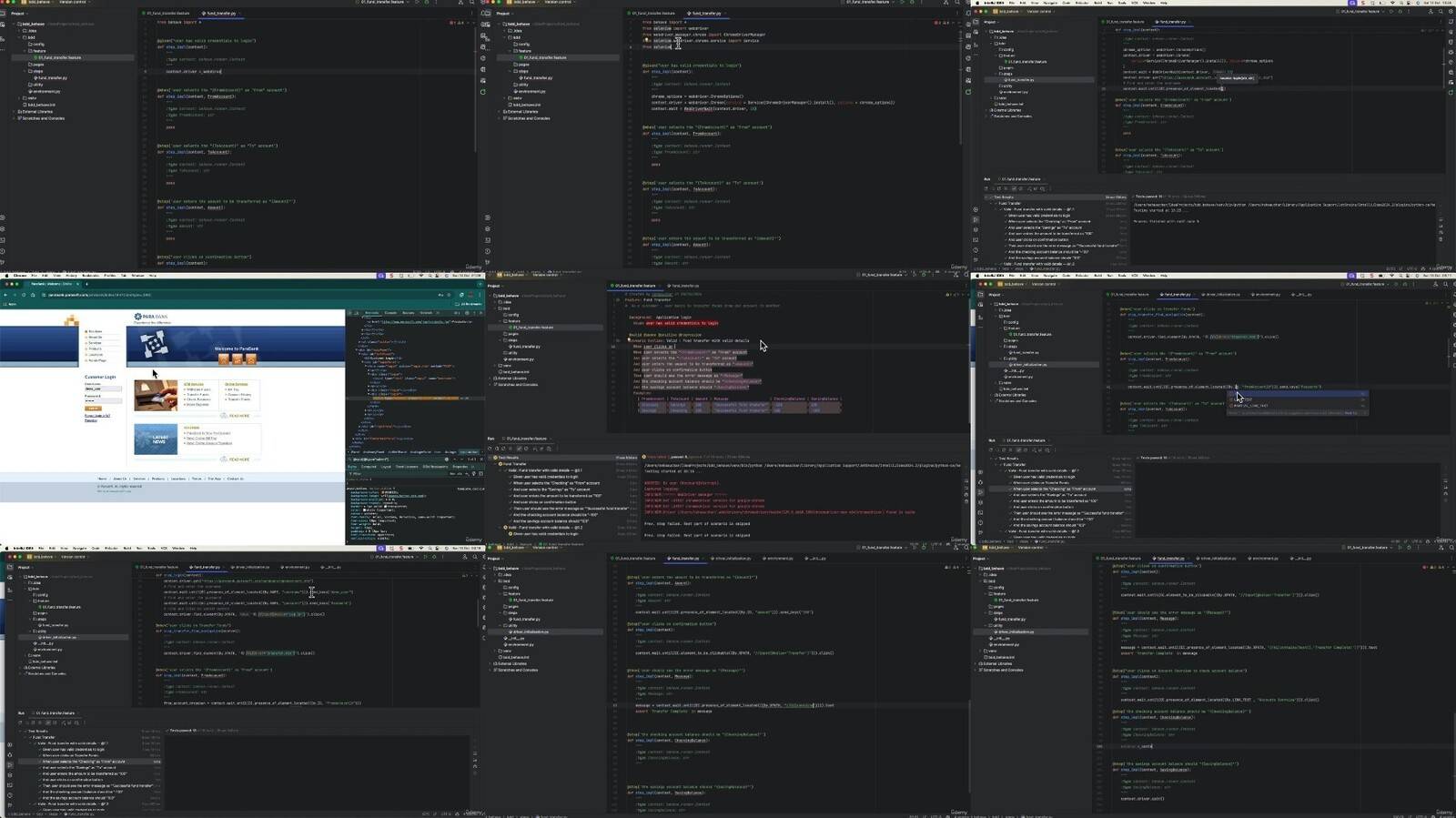The image size is (1456, 818).
Task: Click Contact Us in ParaBank footer
Action: pyautogui.click(x=235, y=479)
